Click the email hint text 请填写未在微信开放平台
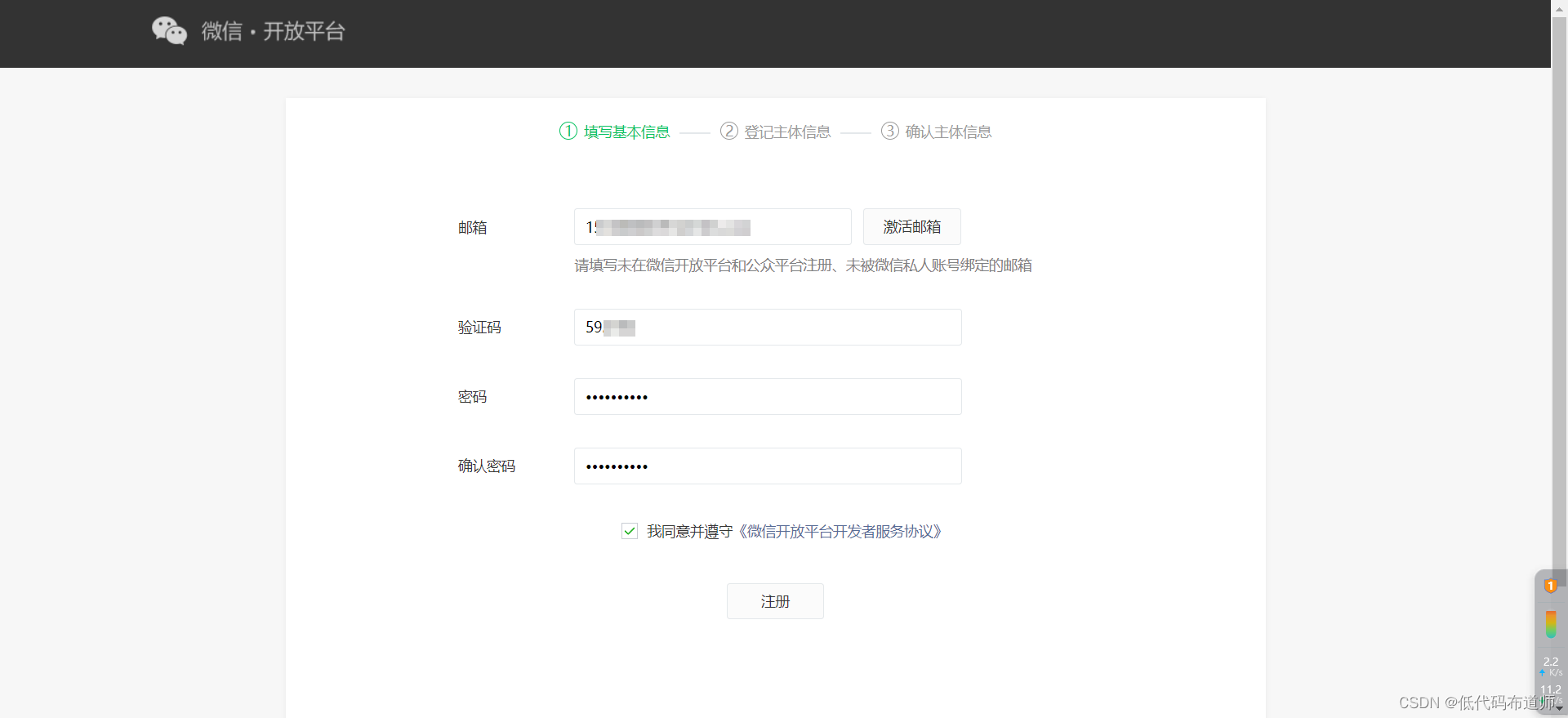 pos(803,265)
